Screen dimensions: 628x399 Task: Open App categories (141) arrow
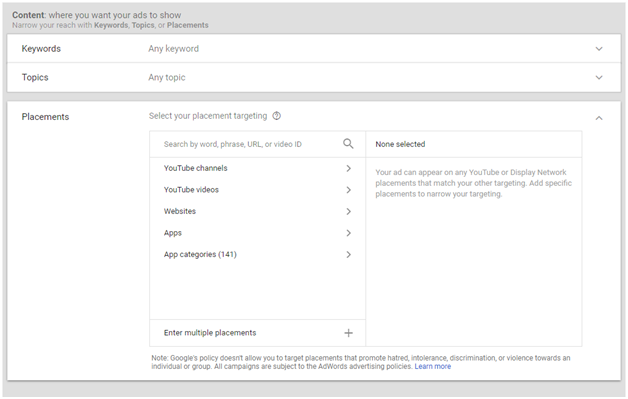pyautogui.click(x=348, y=255)
